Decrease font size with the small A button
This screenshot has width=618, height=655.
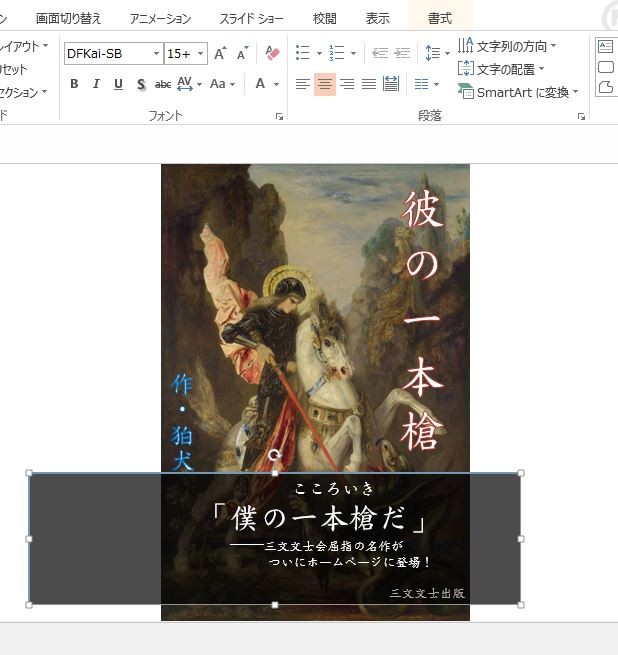pos(242,53)
